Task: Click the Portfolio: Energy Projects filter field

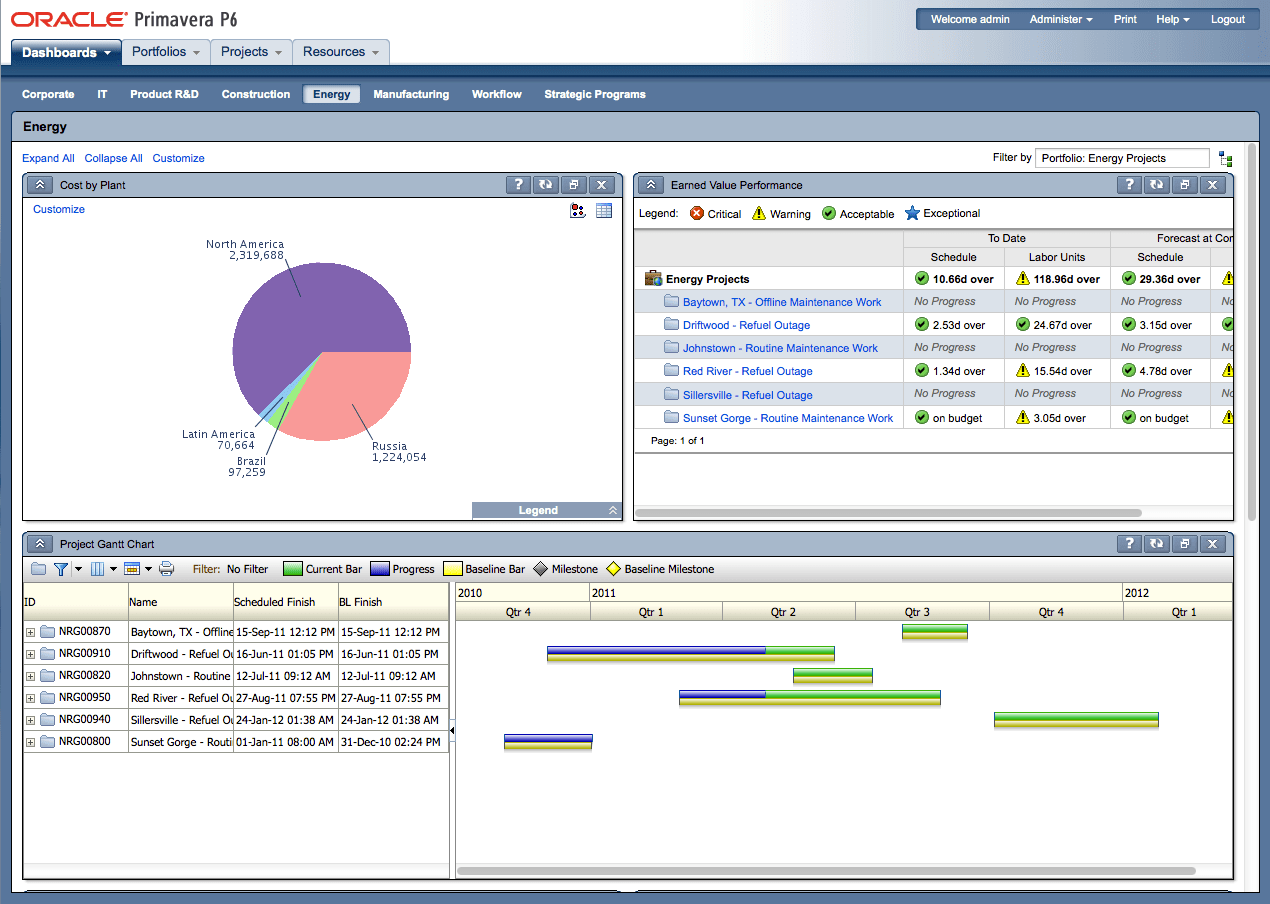Action: 1122,157
